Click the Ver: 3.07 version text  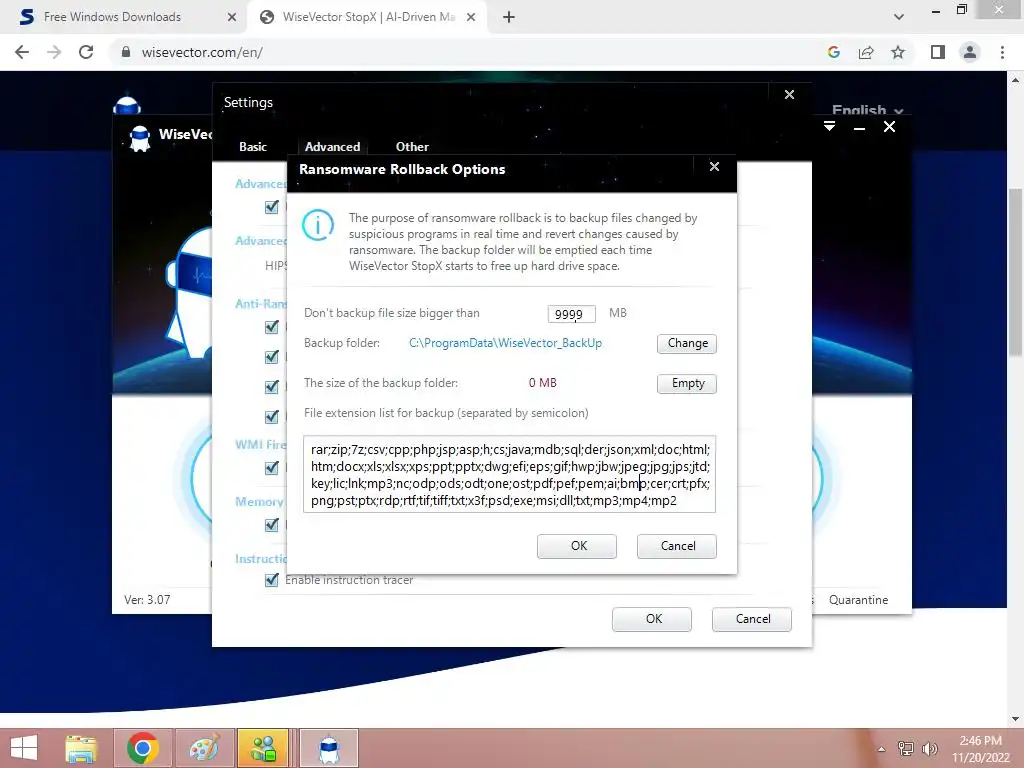[147, 600]
